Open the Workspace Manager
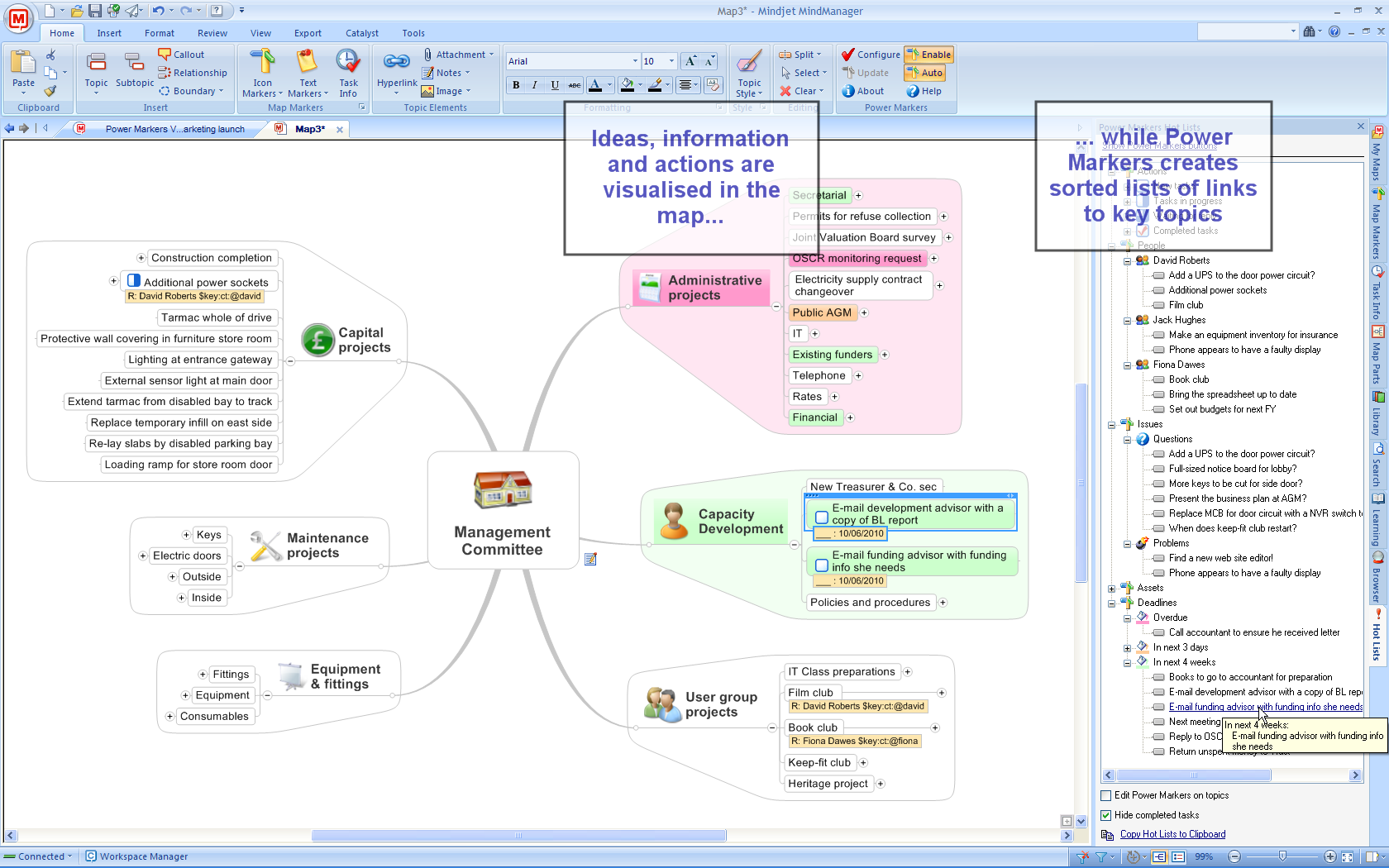The width and height of the screenshot is (1389, 868). pos(136,856)
